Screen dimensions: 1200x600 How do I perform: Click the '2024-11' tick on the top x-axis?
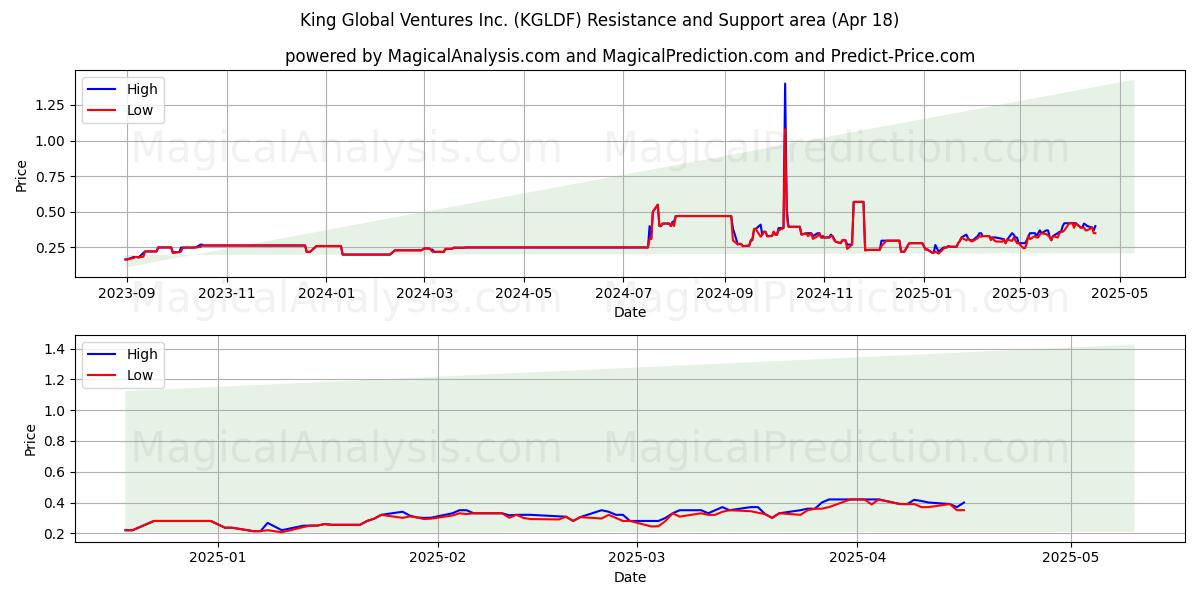tap(823, 293)
